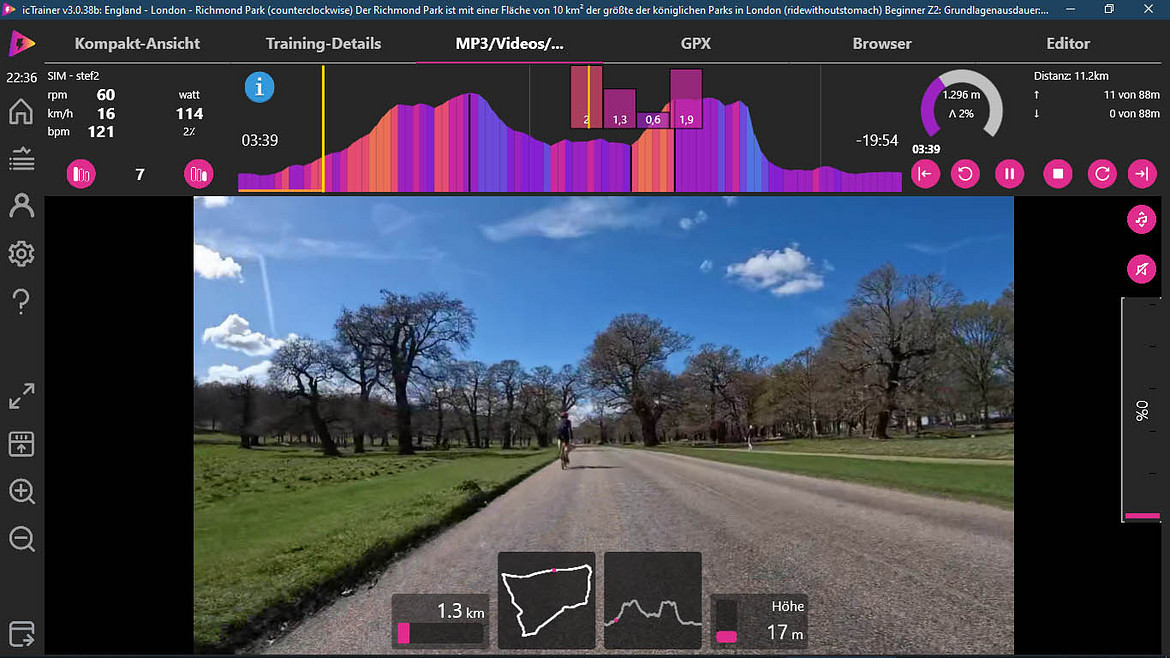This screenshot has width=1170, height=658.
Task: Switch to the Training-Details tab
Action: [x=323, y=44]
